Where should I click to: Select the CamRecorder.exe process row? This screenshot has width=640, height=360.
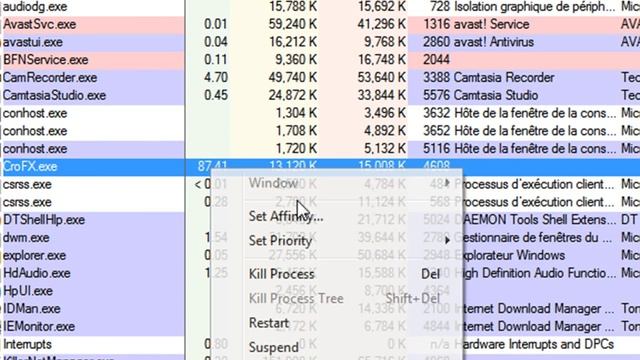(x=320, y=78)
